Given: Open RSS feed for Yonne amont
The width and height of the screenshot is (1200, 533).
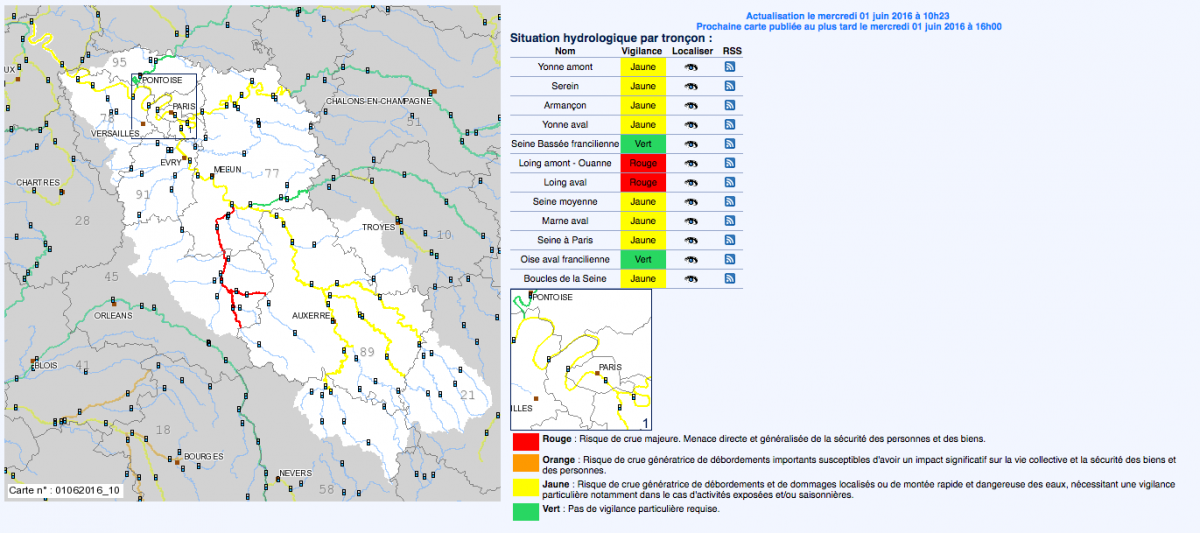Looking at the screenshot, I should 731,67.
